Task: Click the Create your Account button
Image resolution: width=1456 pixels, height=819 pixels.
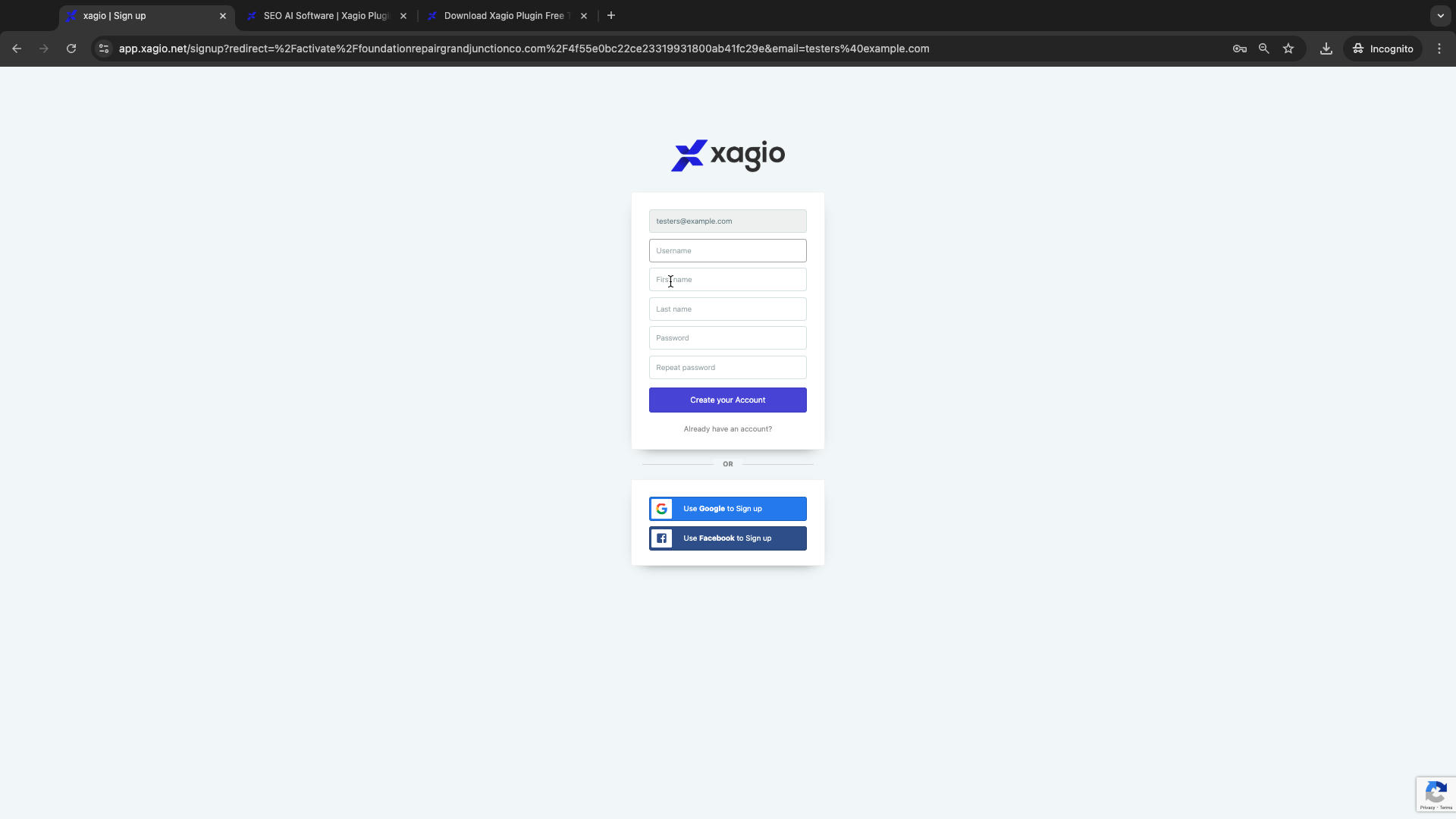Action: click(x=728, y=400)
